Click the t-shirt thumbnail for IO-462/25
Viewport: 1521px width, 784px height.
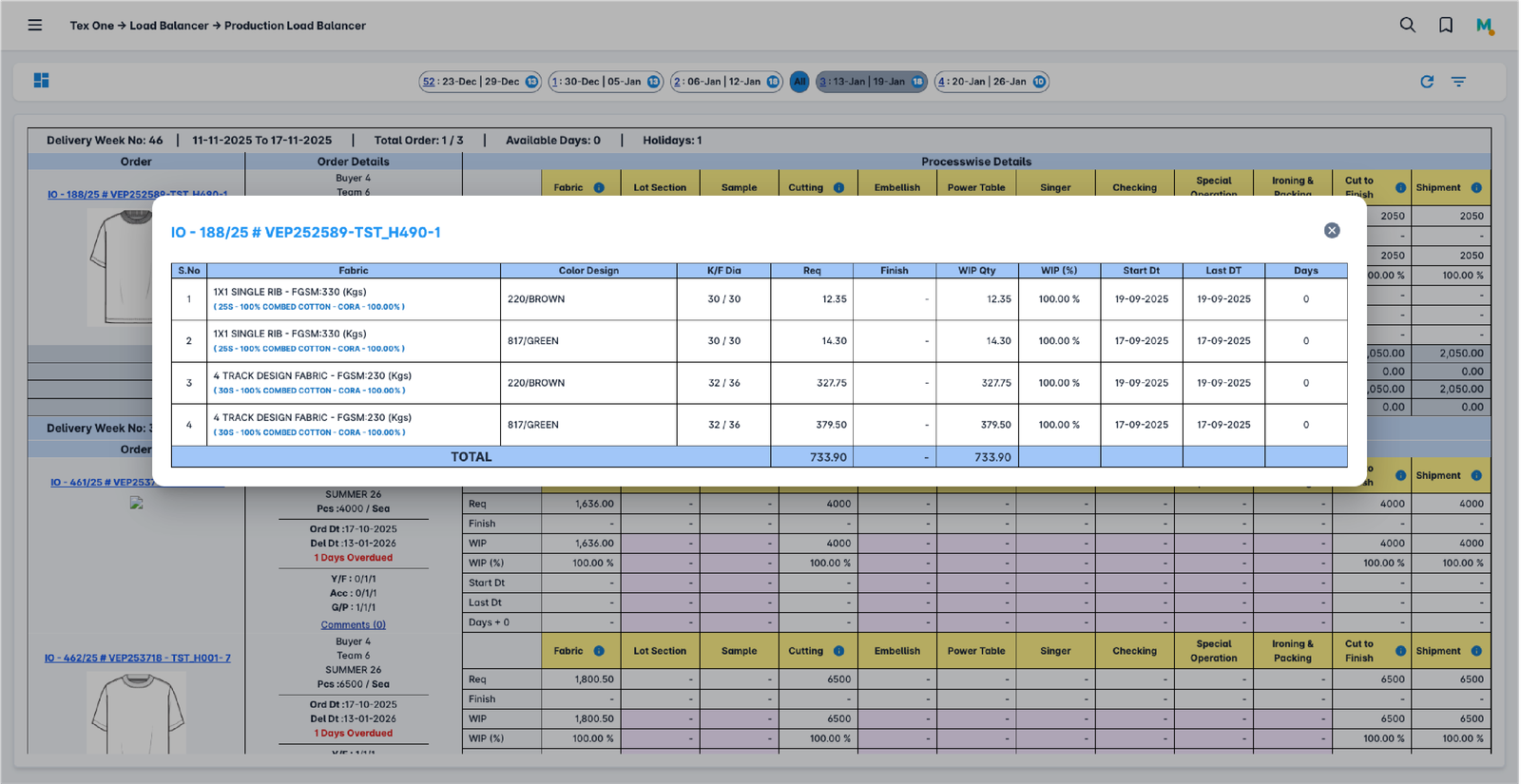(x=136, y=711)
